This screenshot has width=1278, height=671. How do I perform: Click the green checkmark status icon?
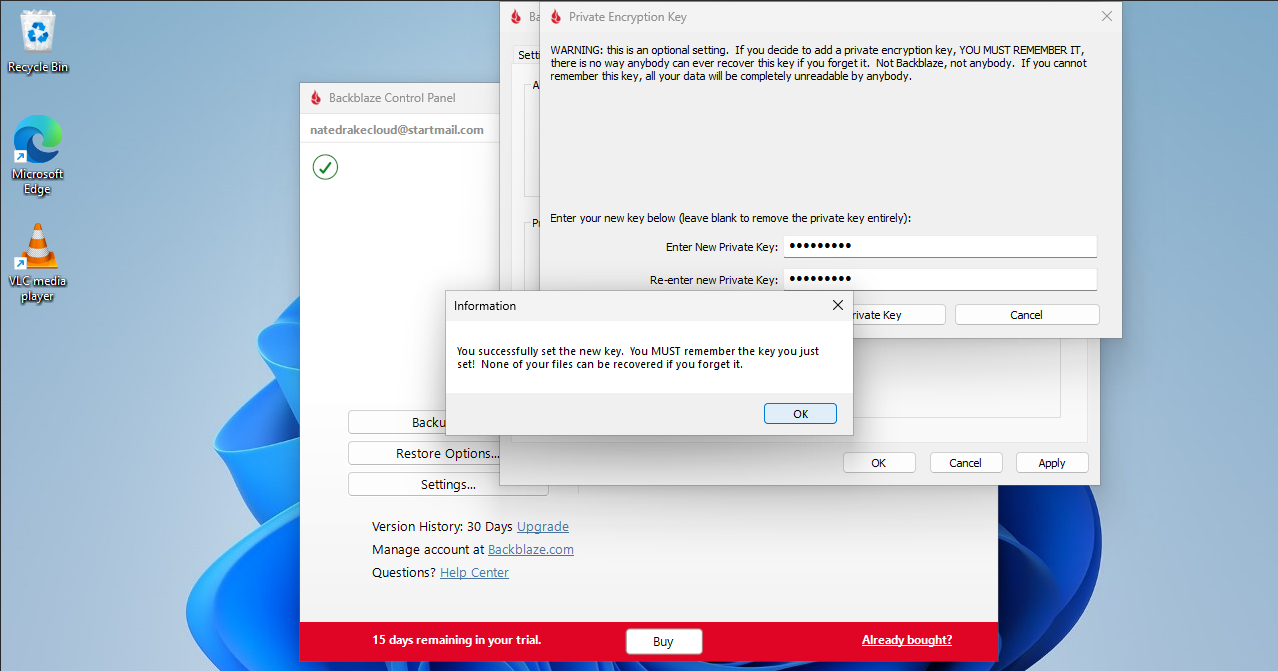click(x=325, y=167)
